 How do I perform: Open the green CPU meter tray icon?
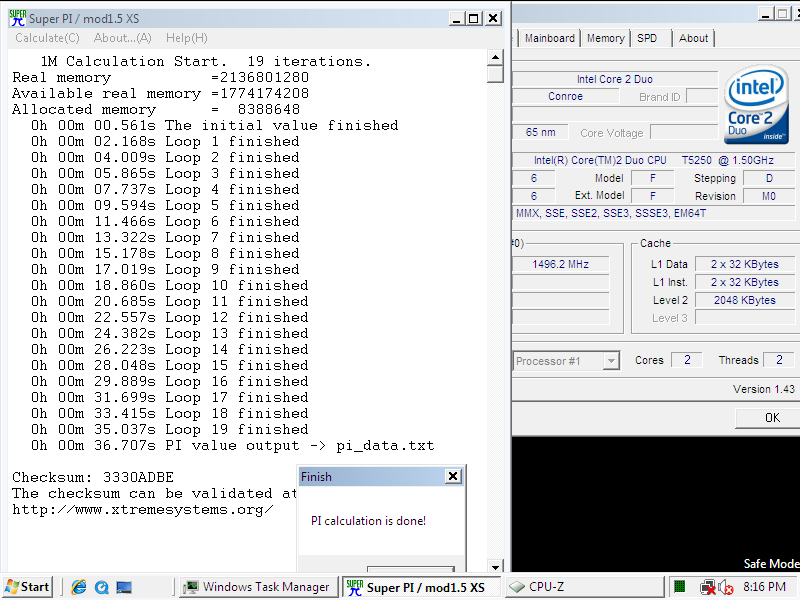pos(679,587)
